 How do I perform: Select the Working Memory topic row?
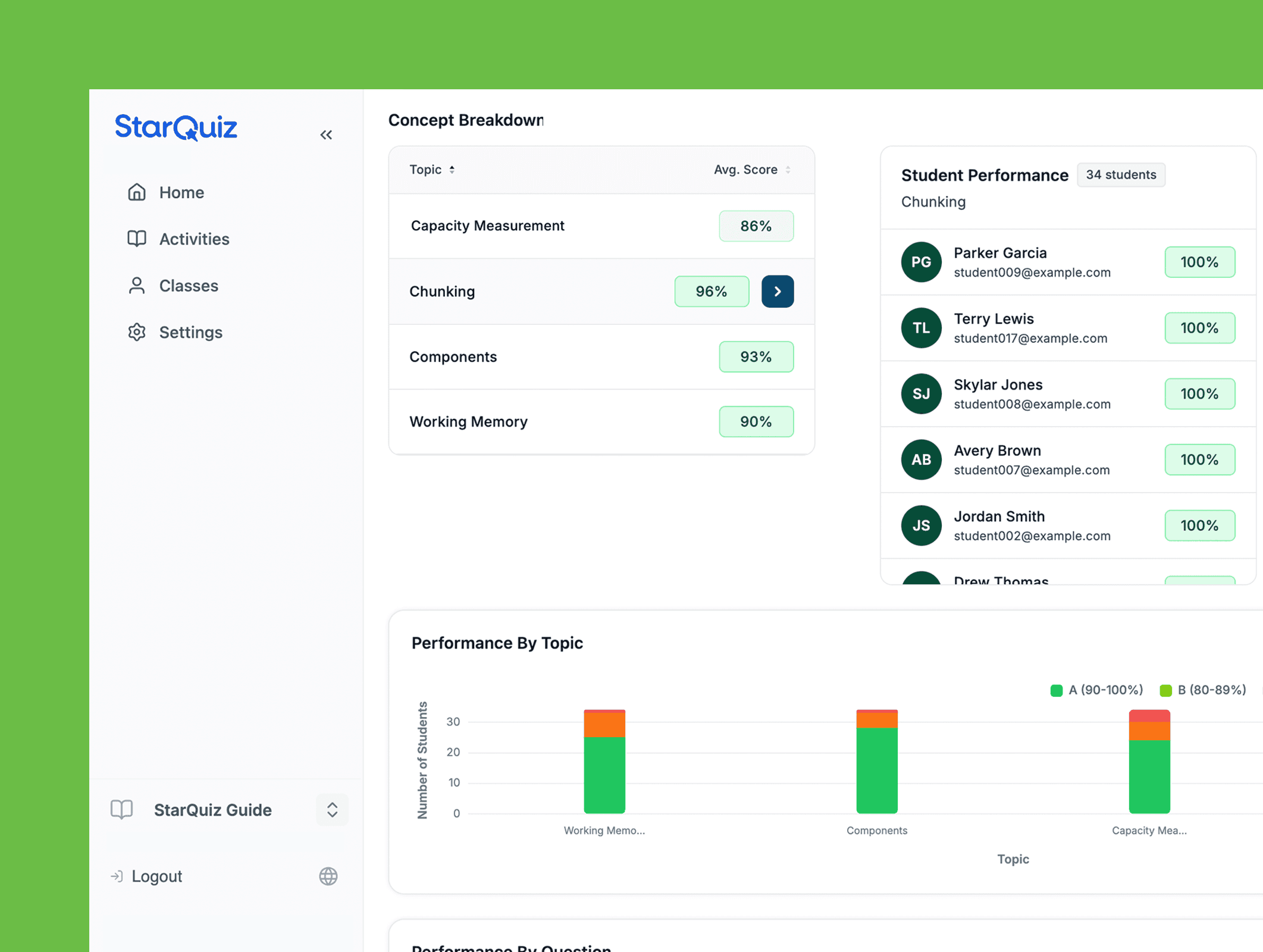tap(468, 422)
